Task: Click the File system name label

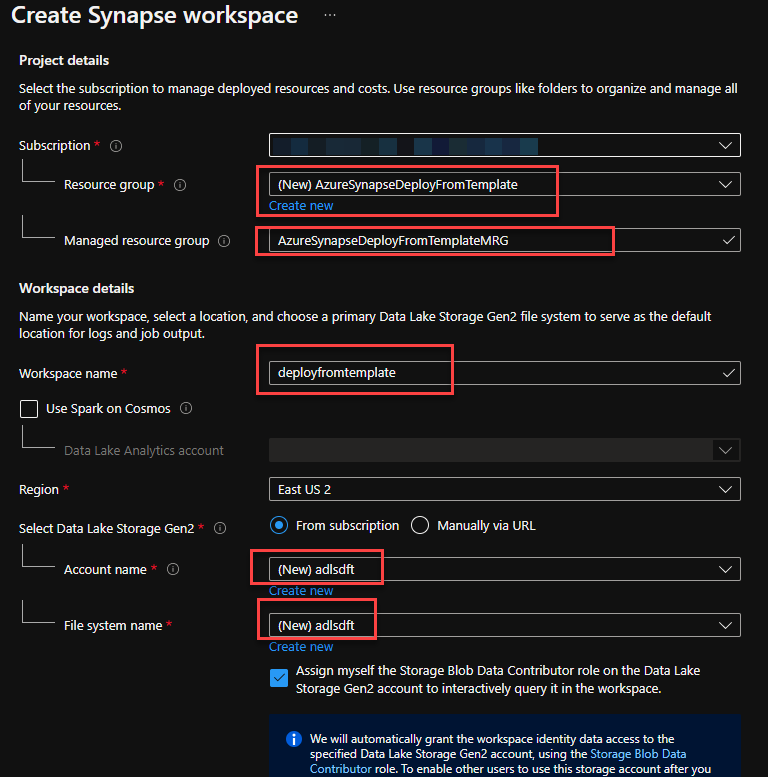Action: tap(113, 626)
